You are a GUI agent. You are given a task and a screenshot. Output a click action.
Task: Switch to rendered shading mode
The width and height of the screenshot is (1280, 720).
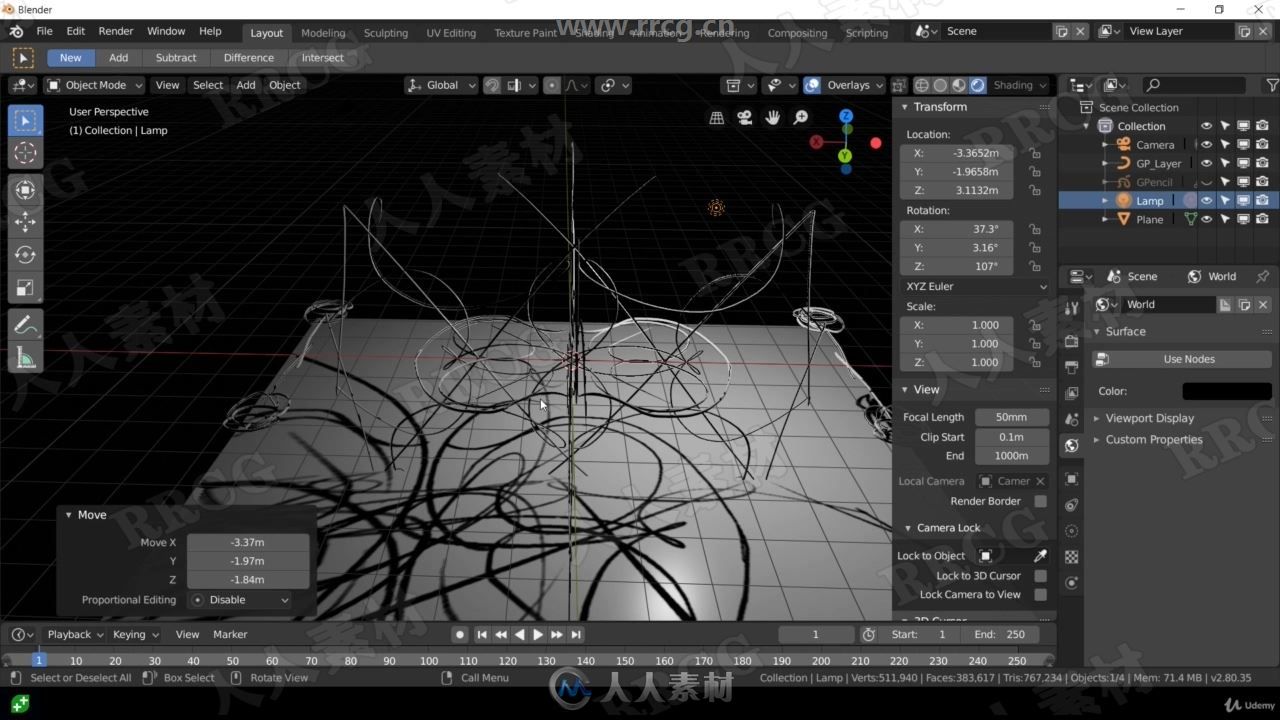(x=977, y=85)
